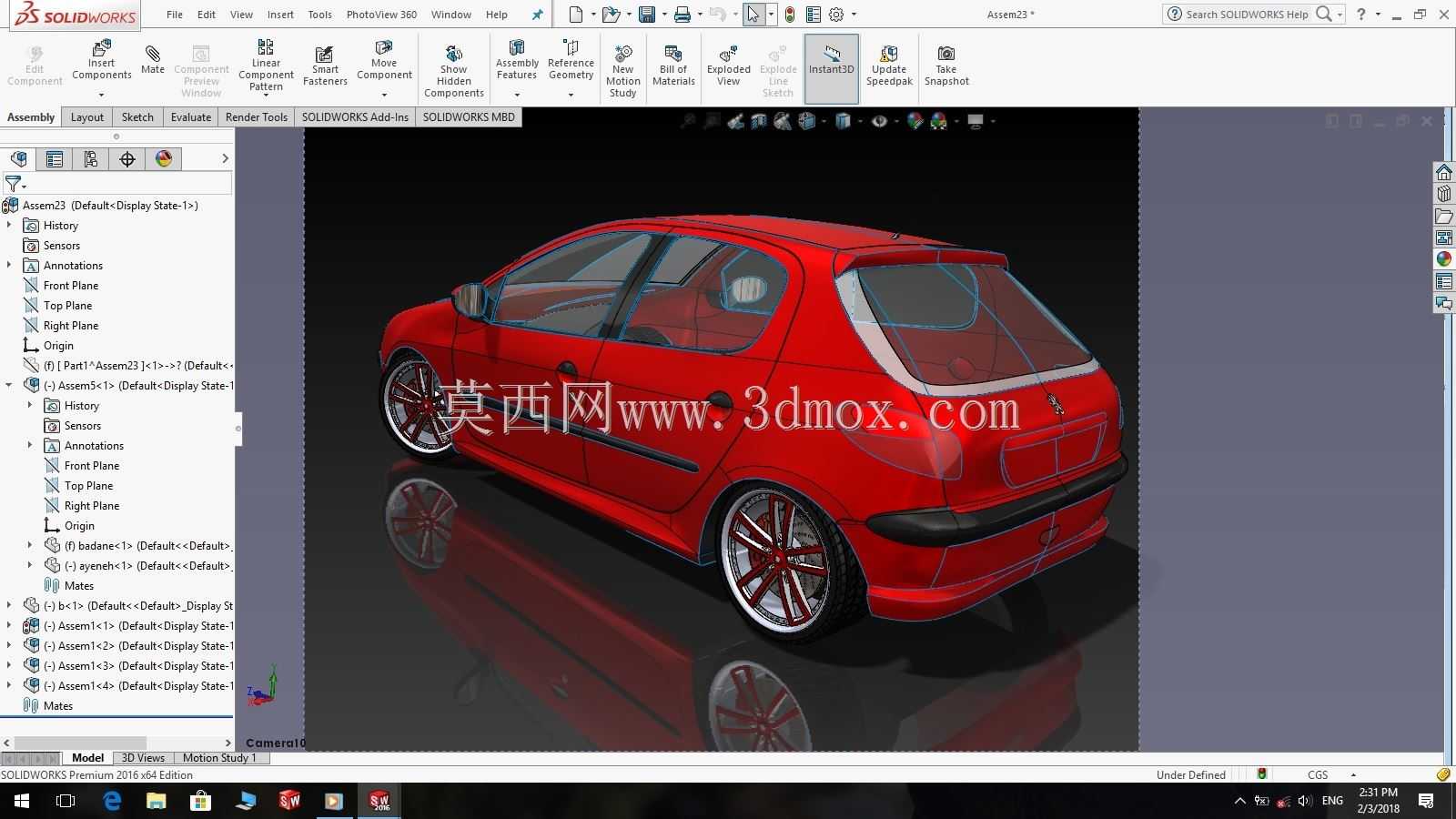Click Update Speedpak
Screen dimensions: 1456x819
point(889,65)
